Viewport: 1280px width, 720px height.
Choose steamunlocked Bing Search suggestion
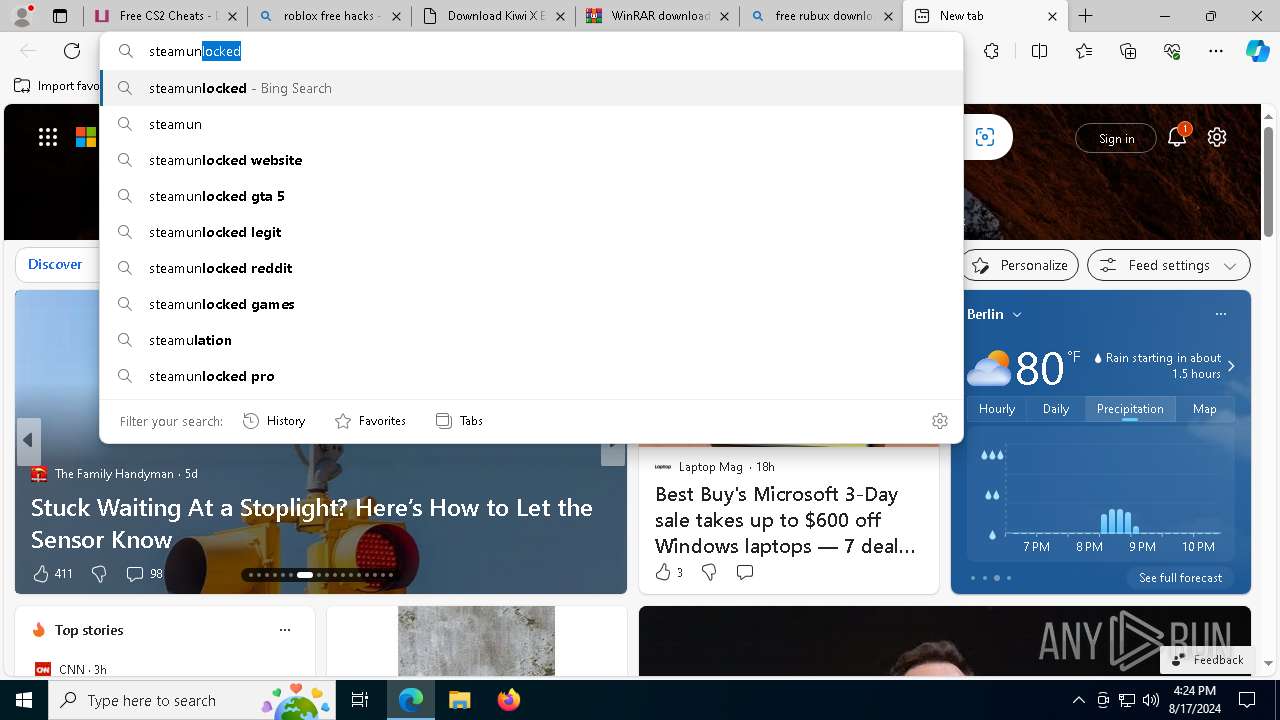point(532,88)
